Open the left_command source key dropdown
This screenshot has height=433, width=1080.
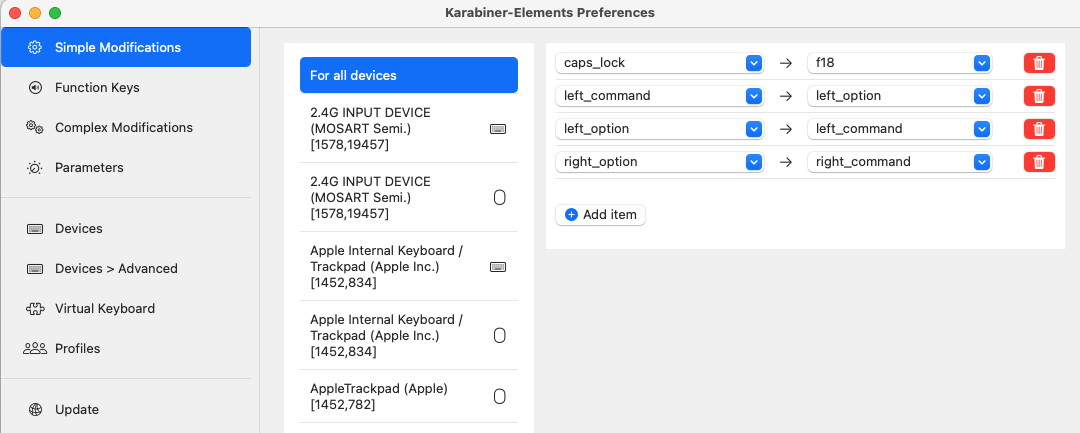[x=659, y=96]
